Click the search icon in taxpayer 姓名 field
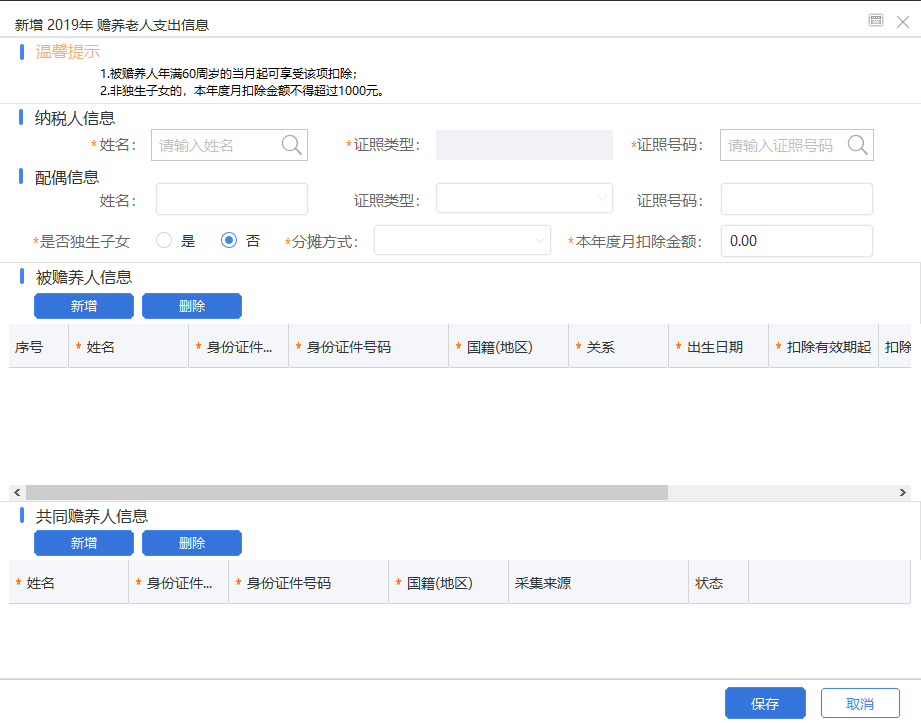Viewport: 921px width, 723px height. (x=291, y=144)
